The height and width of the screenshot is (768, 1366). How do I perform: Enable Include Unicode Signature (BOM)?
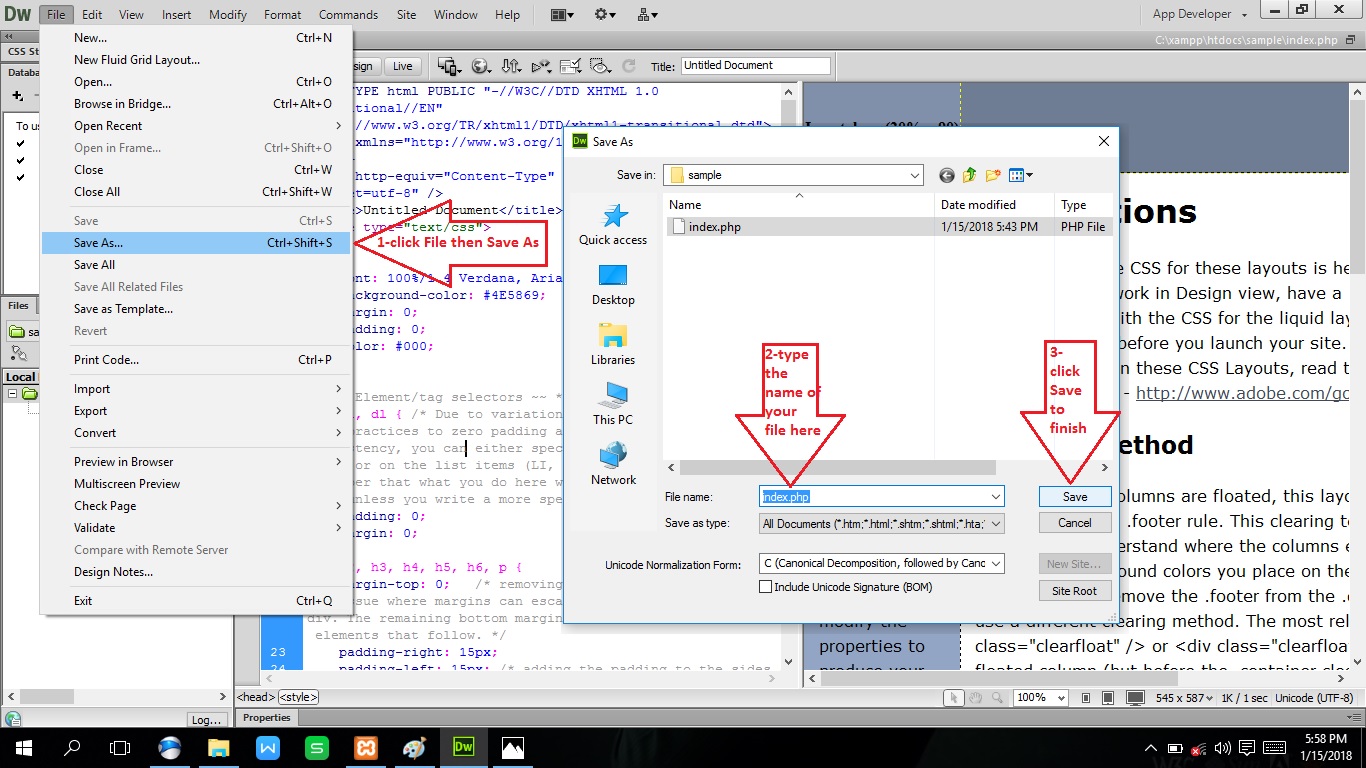[765, 585]
